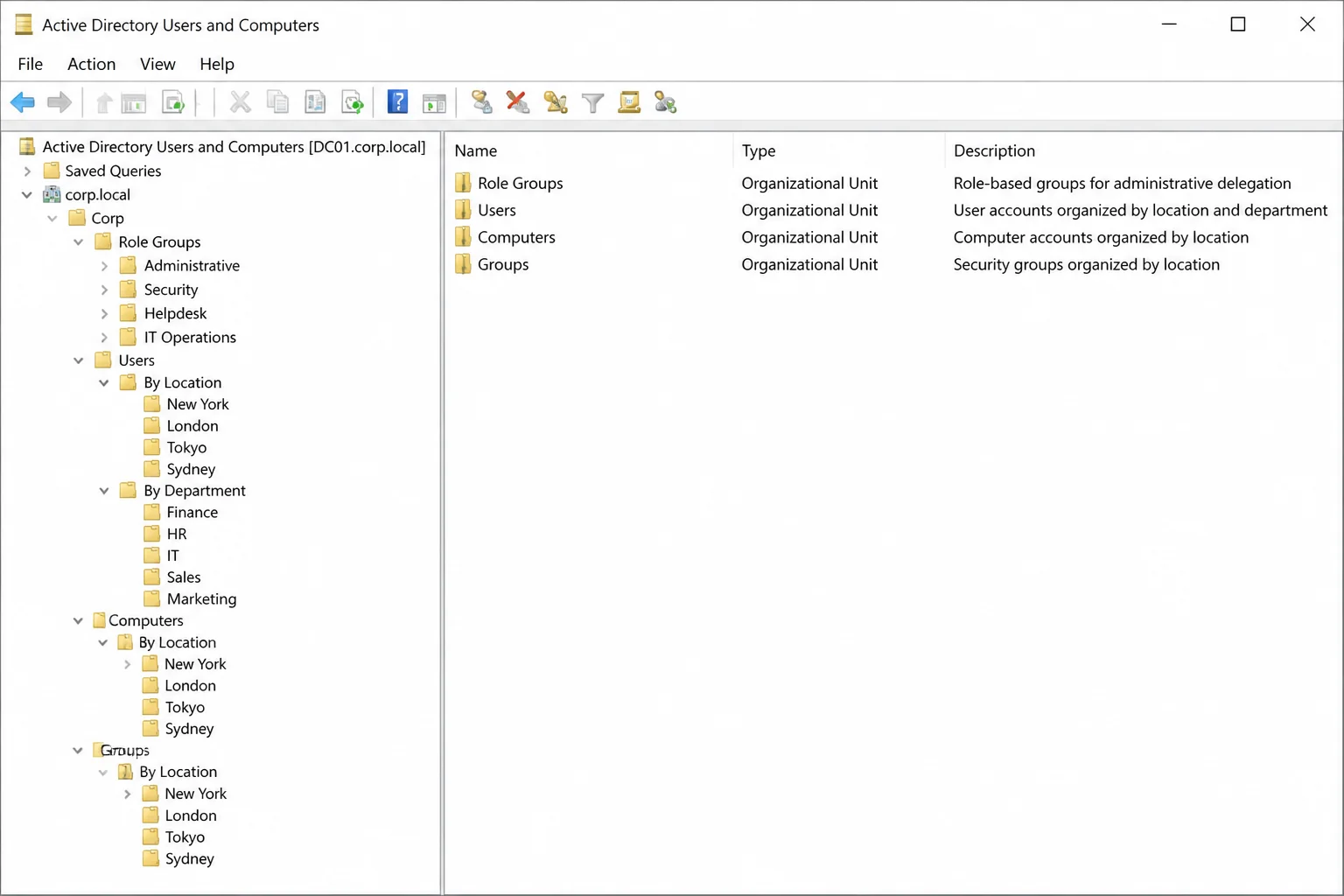
Task: Click the corp.local domain icon
Action: [52, 194]
